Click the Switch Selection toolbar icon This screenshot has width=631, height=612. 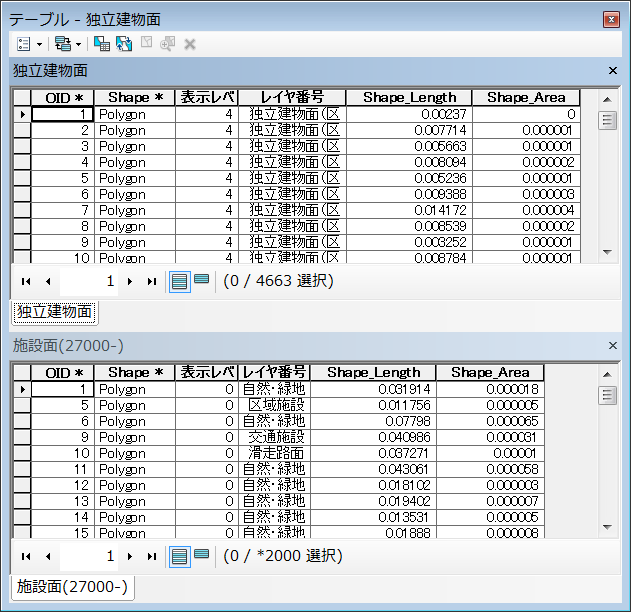(x=124, y=44)
